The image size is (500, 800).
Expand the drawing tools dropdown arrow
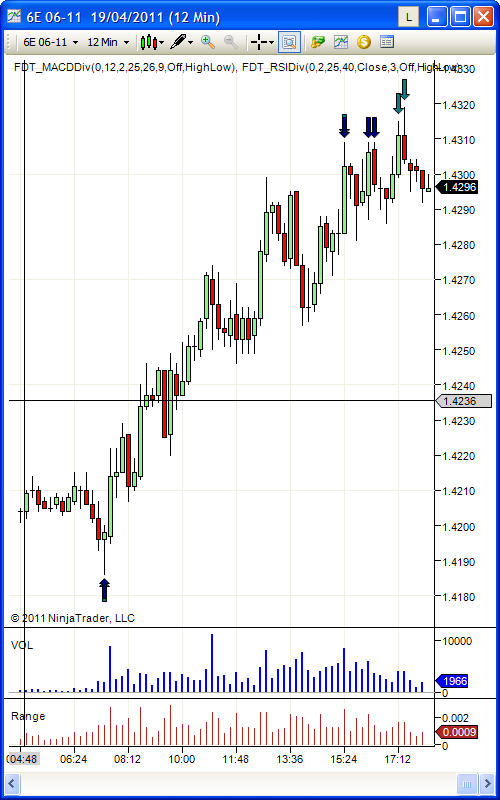pyautogui.click(x=191, y=43)
